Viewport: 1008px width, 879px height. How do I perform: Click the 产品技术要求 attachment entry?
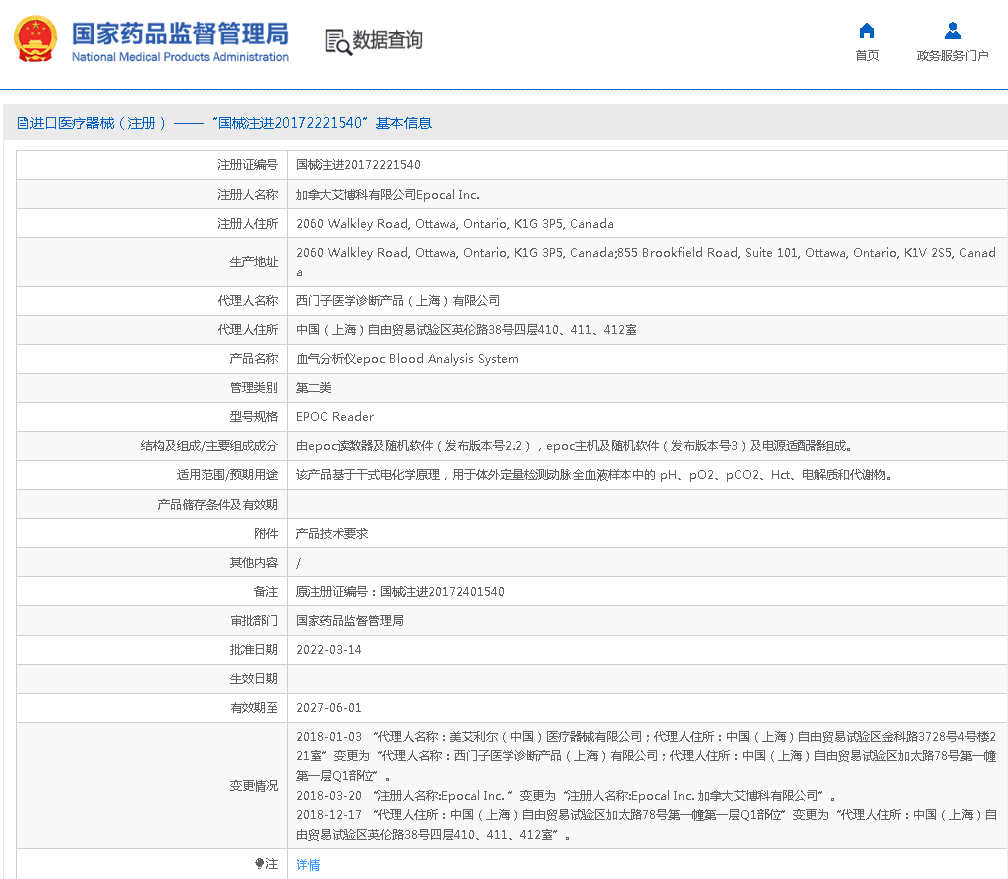pyautogui.click(x=332, y=534)
